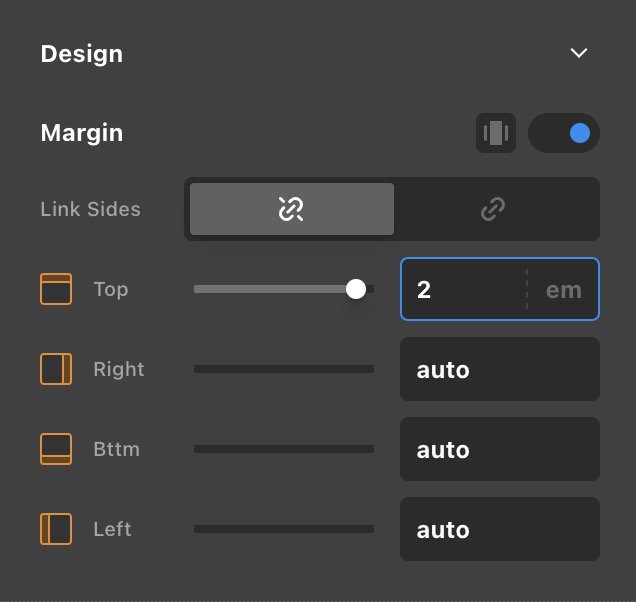This screenshot has height=602, width=636.
Task: Click the Top margin slider handle
Action: 356,289
